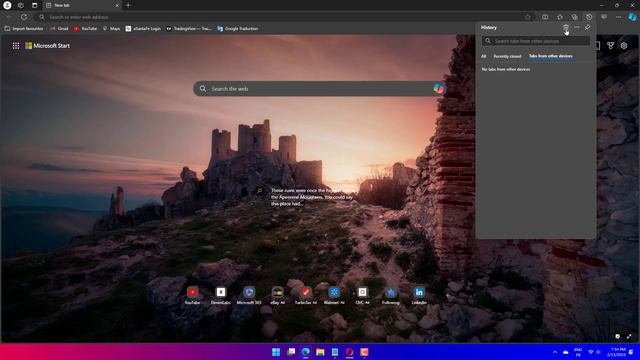
Task: Open taskbar clock and date
Action: coord(616,352)
